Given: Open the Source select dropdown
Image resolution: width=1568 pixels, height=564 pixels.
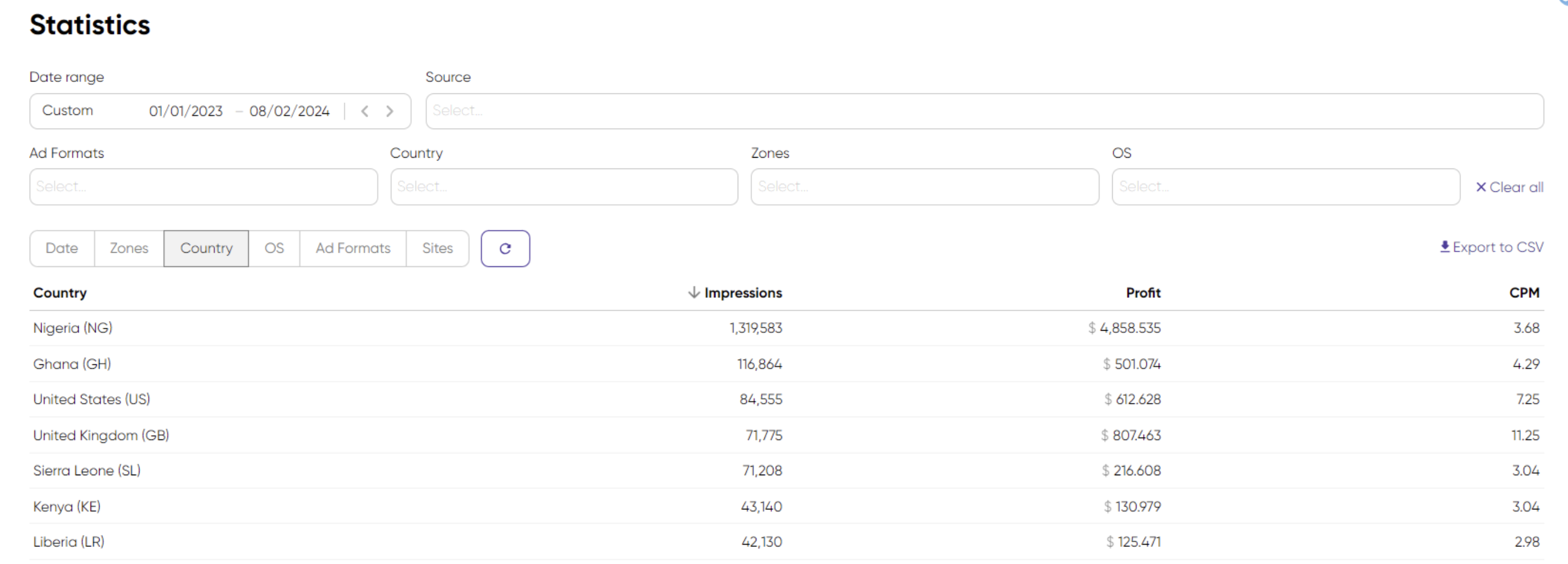Looking at the screenshot, I should point(983,112).
